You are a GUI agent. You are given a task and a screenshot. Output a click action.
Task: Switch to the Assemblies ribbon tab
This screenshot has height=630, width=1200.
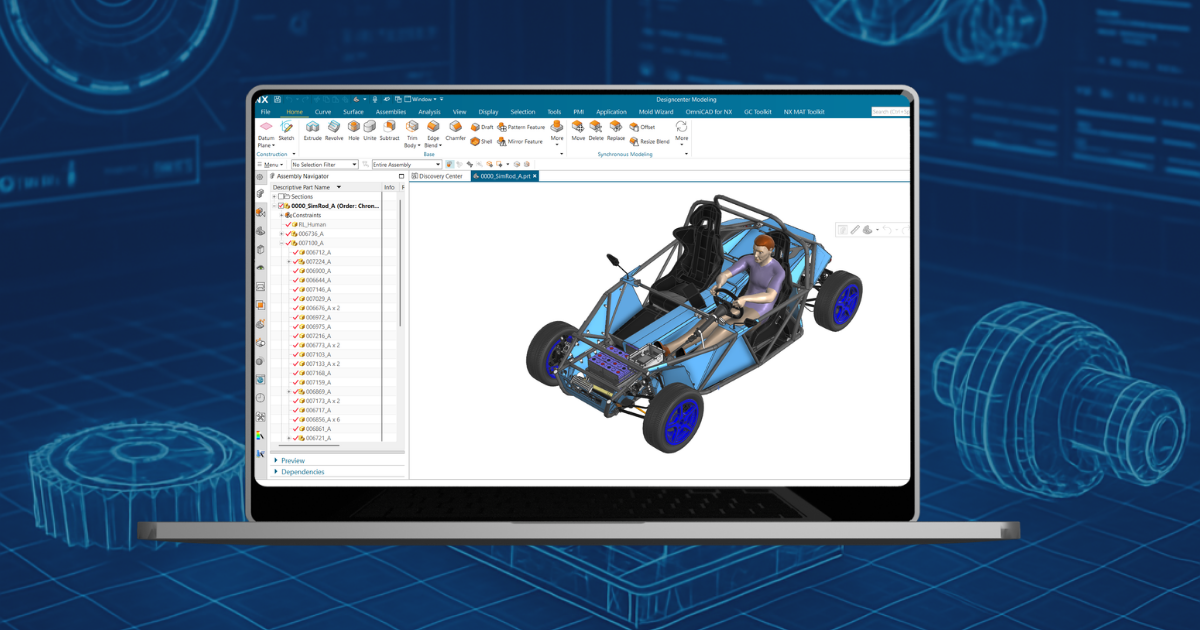pos(390,112)
